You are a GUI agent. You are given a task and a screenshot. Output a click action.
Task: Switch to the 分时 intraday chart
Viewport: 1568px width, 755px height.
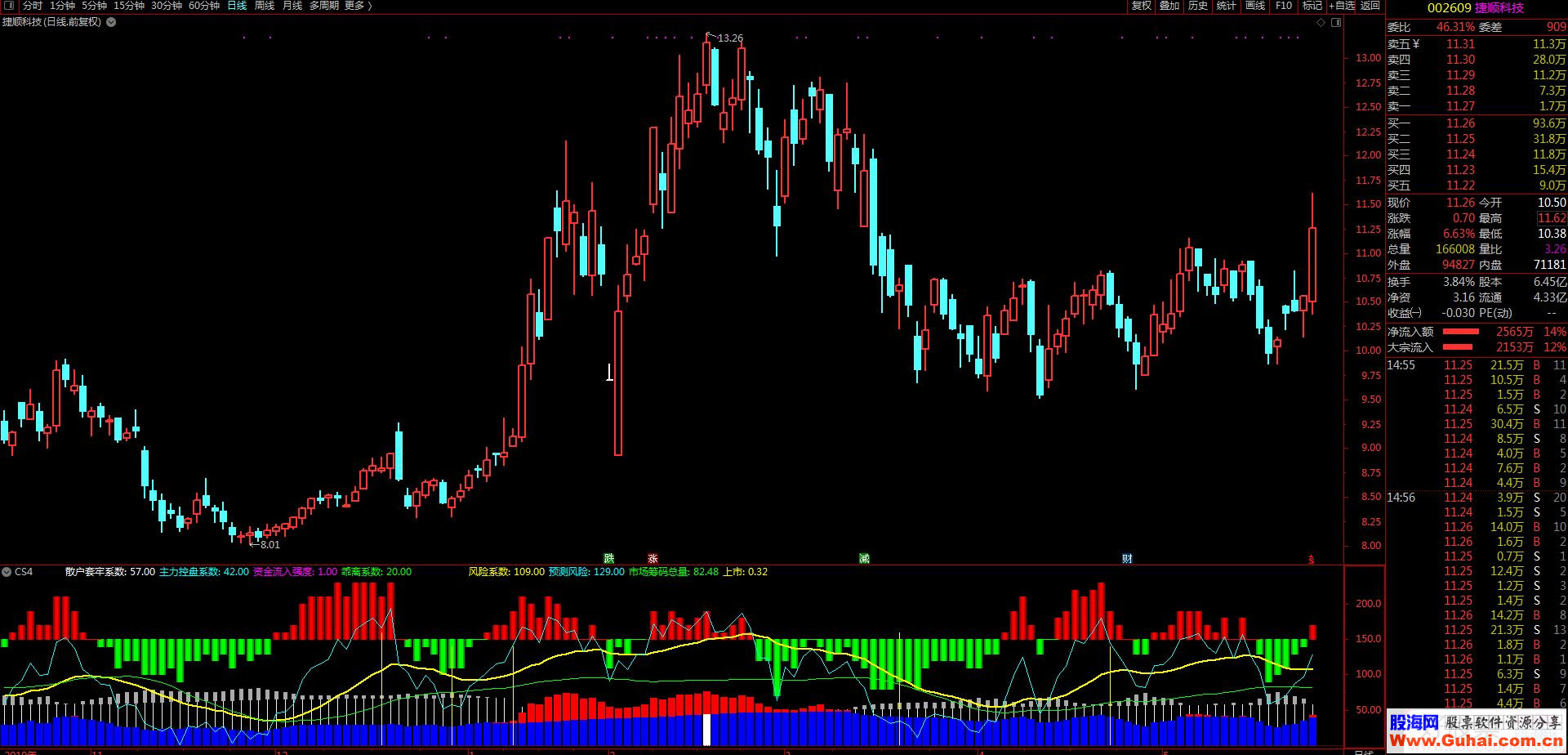pos(32,6)
